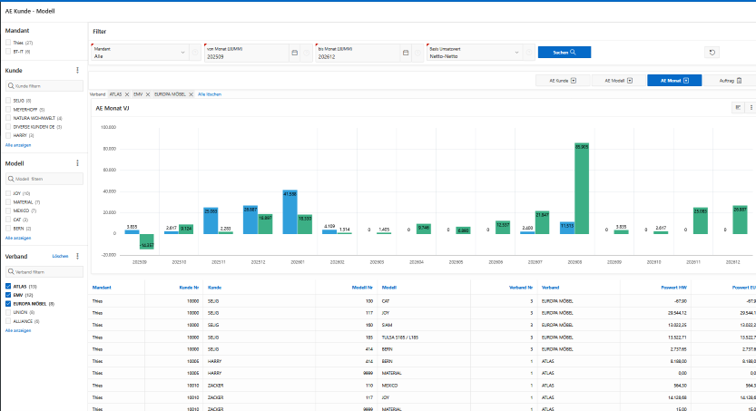Open the Basis Umsatzwert dropdown

coord(474,53)
